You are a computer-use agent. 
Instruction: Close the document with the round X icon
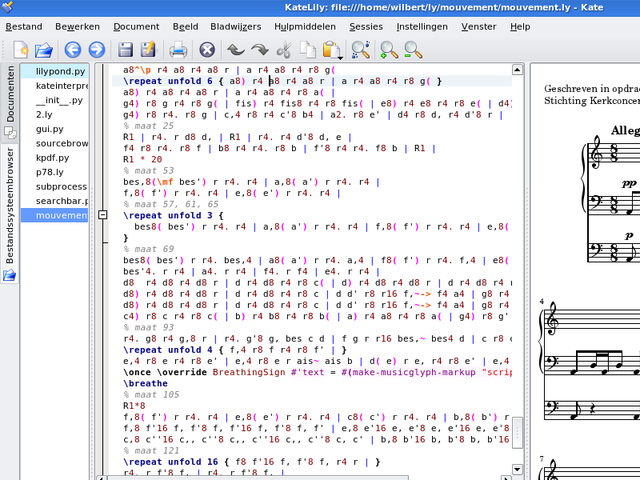pos(207,50)
